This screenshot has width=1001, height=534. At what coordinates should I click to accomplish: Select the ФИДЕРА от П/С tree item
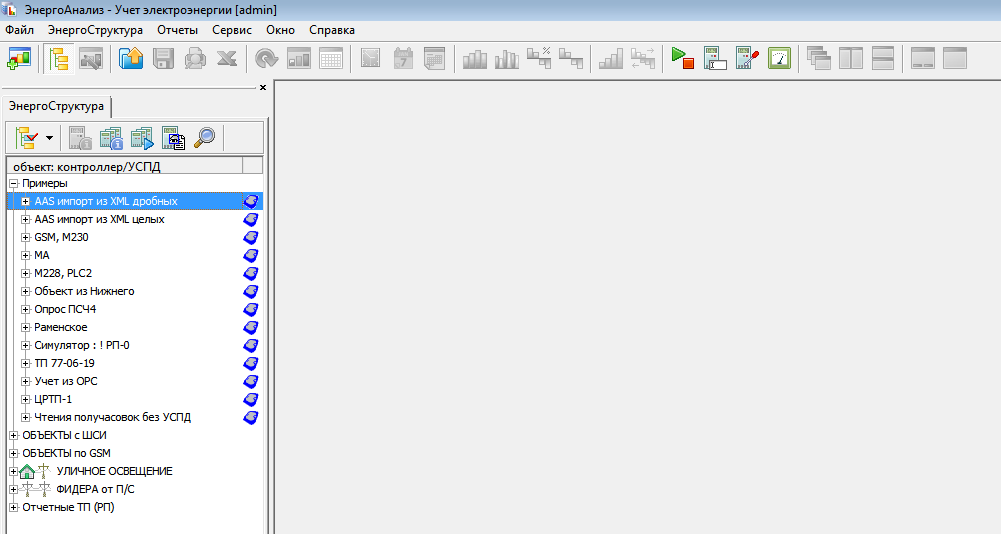coord(95,489)
